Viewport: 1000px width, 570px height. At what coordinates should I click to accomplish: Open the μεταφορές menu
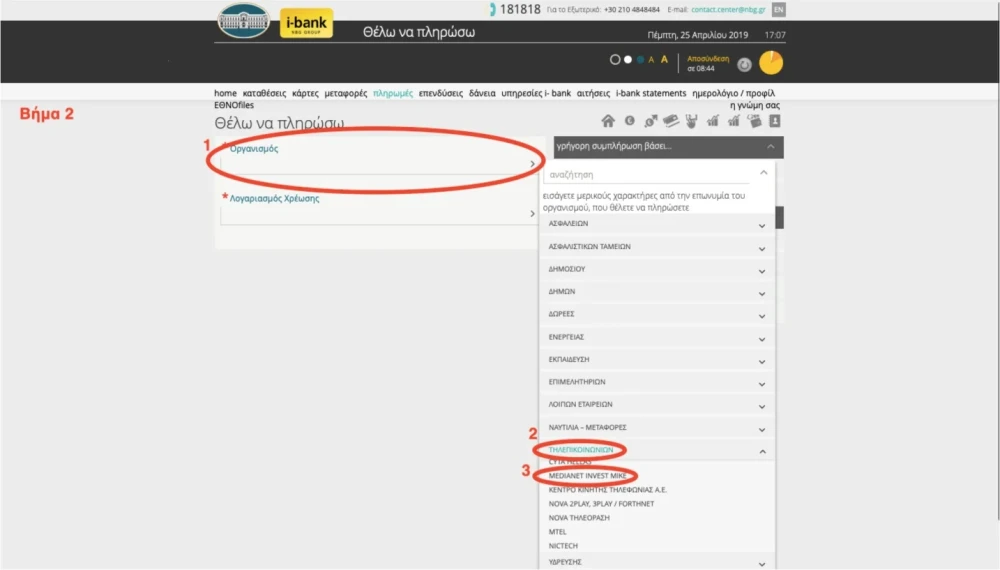click(x=346, y=93)
